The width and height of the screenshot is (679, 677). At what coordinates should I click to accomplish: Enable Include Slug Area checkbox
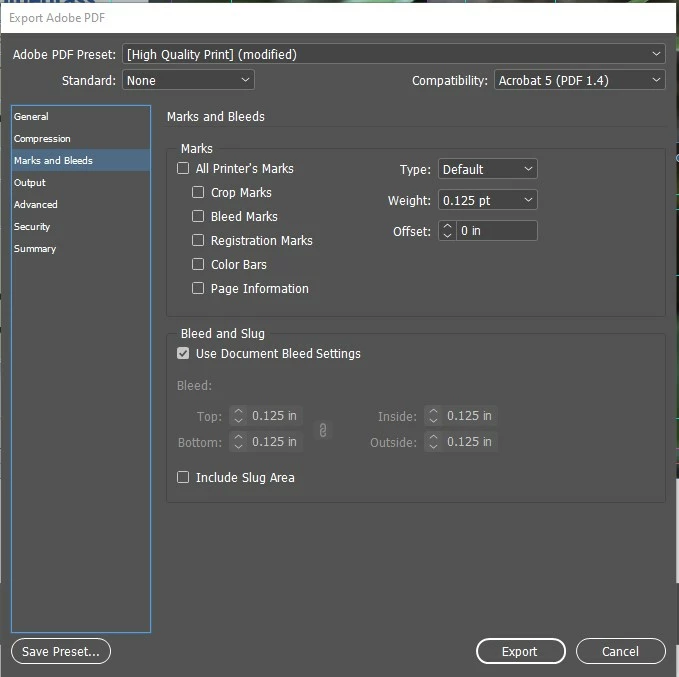183,477
